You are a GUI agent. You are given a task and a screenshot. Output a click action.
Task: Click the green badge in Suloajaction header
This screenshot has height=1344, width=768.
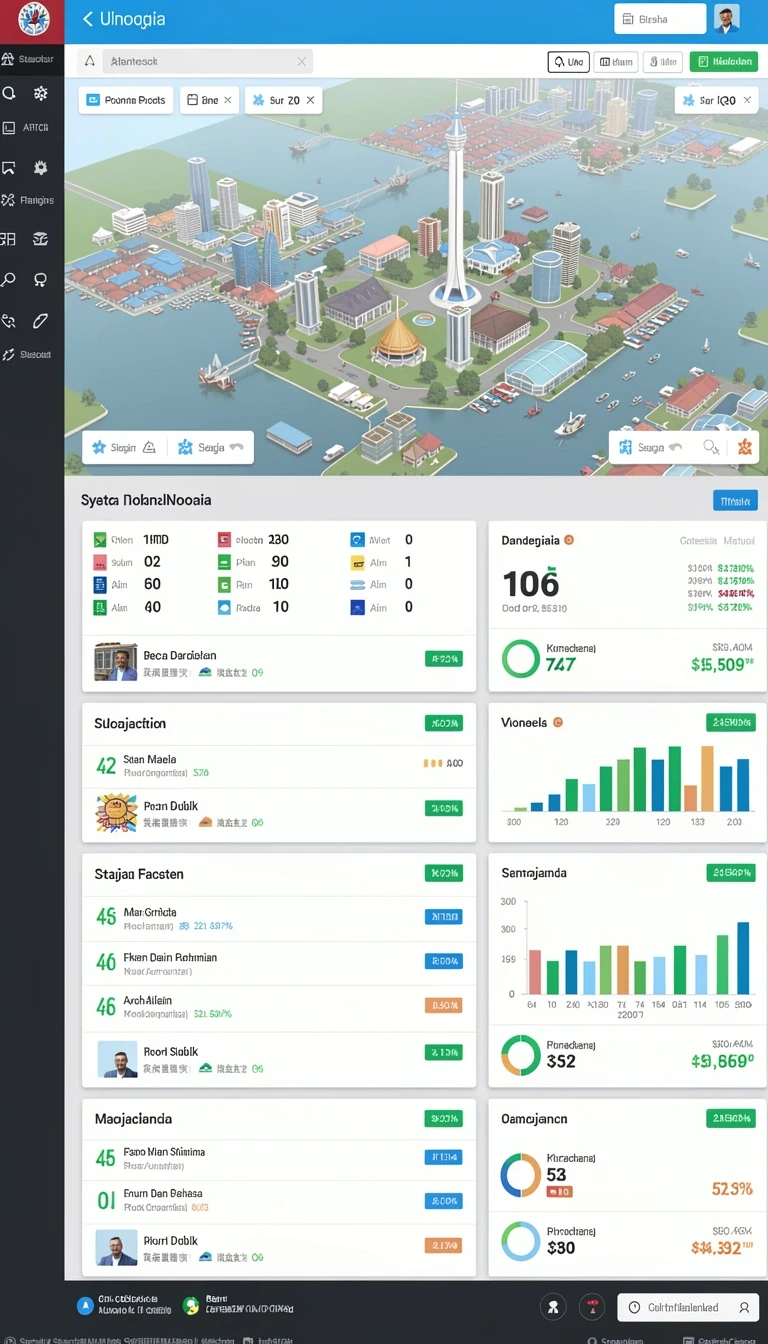(x=444, y=723)
